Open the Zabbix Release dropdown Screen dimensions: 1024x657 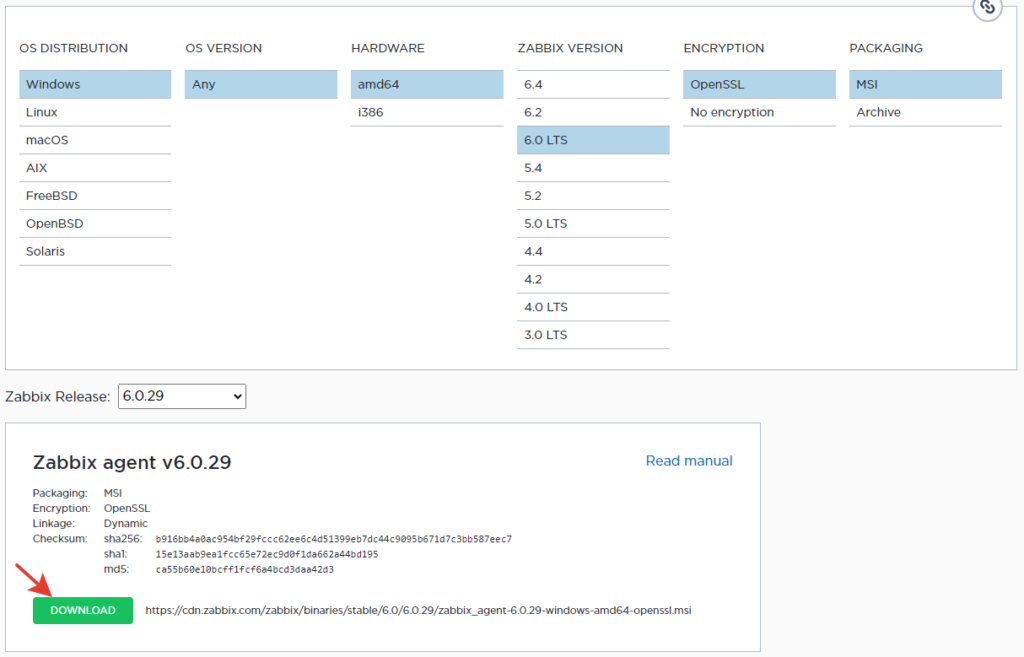tap(182, 396)
